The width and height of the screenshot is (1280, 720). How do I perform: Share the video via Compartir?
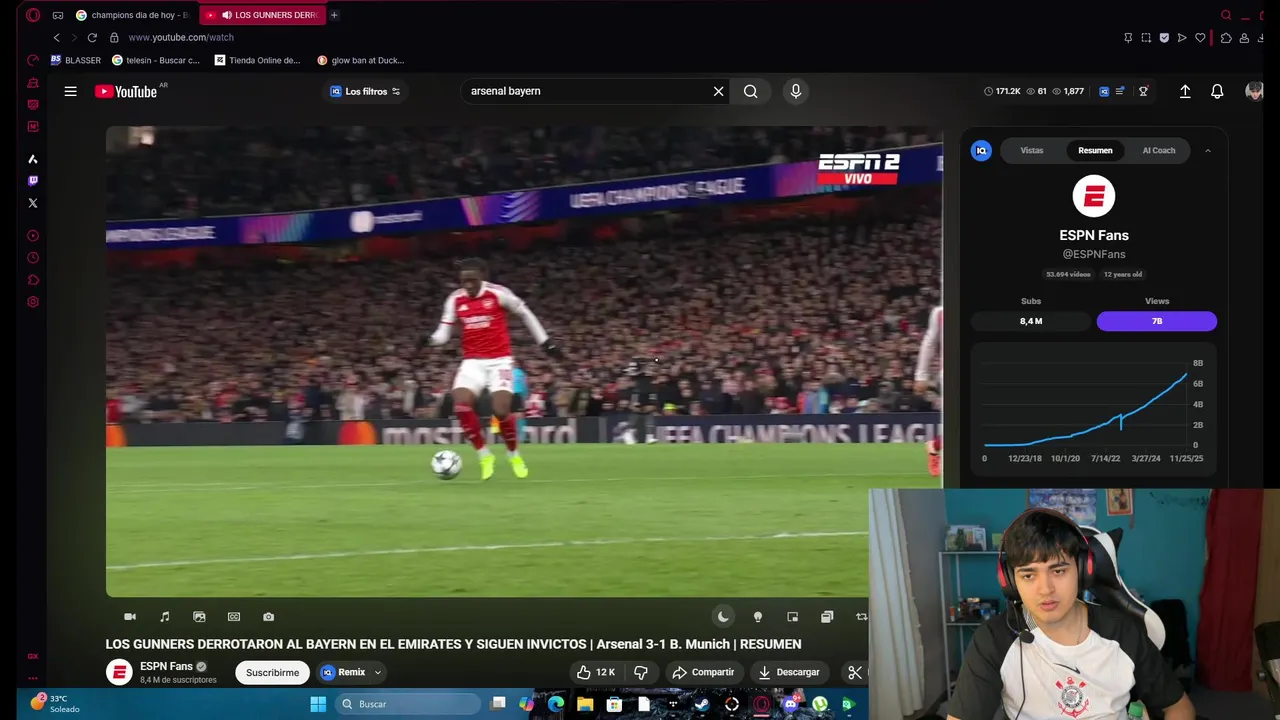[703, 672]
